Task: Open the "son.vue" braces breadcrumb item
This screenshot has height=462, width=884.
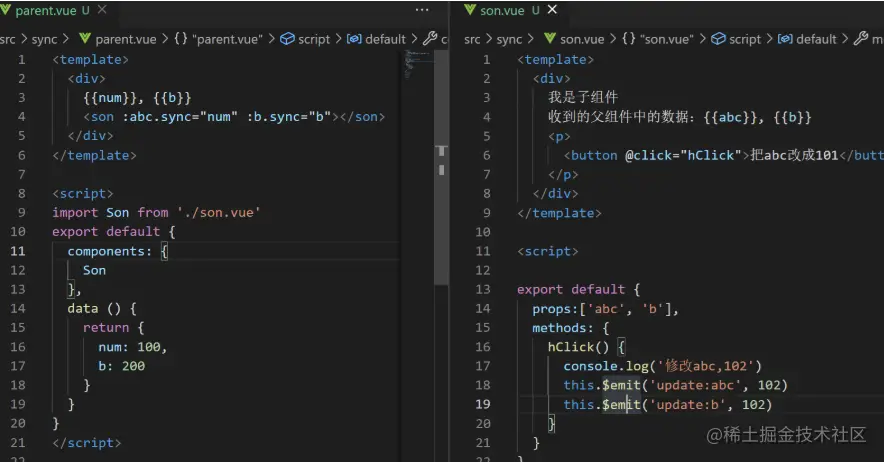Action: point(658,39)
